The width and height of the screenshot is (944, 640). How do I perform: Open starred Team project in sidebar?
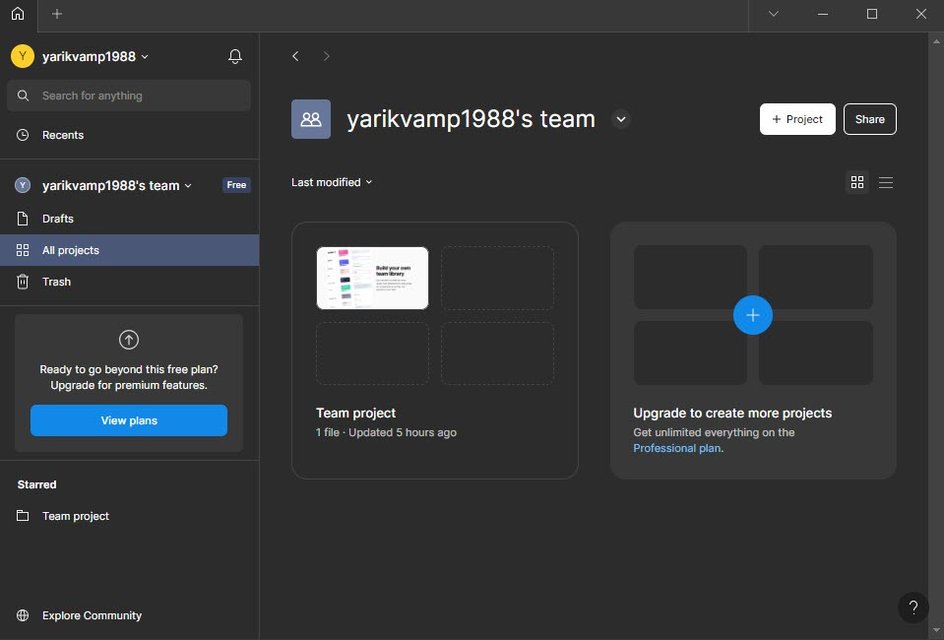[129, 516]
